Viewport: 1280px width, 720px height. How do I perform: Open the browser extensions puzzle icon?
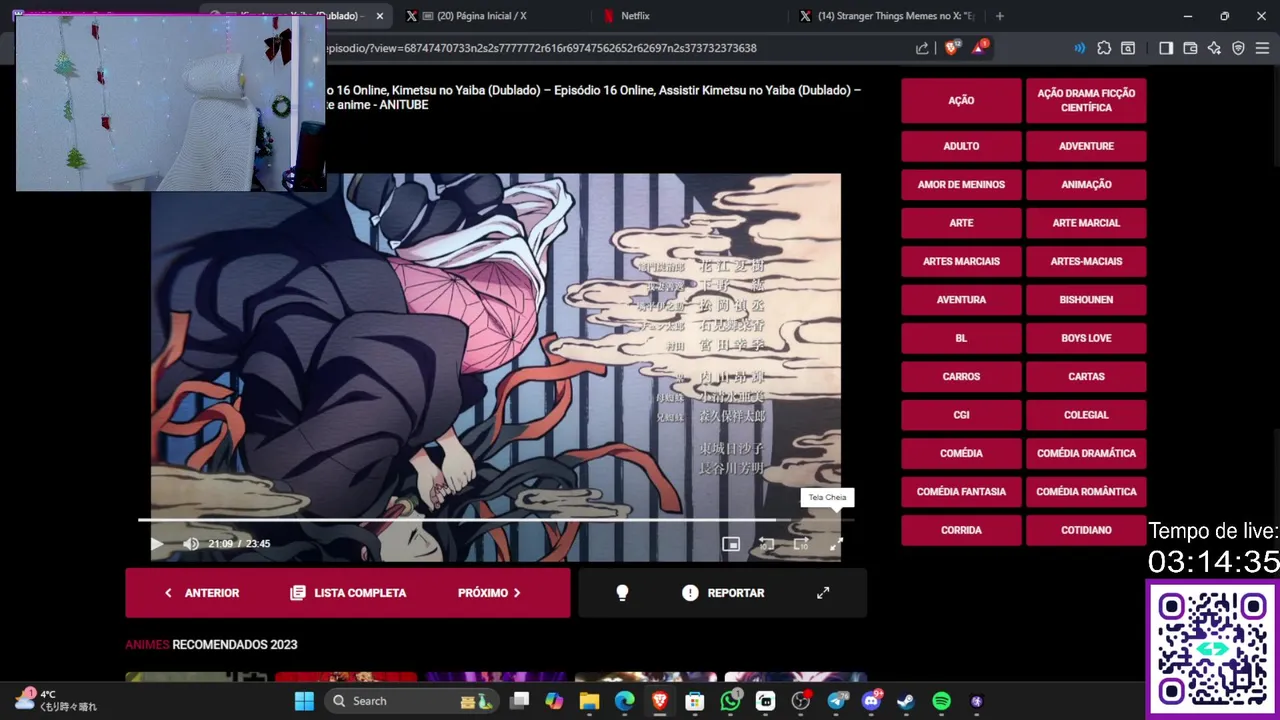coord(1104,48)
